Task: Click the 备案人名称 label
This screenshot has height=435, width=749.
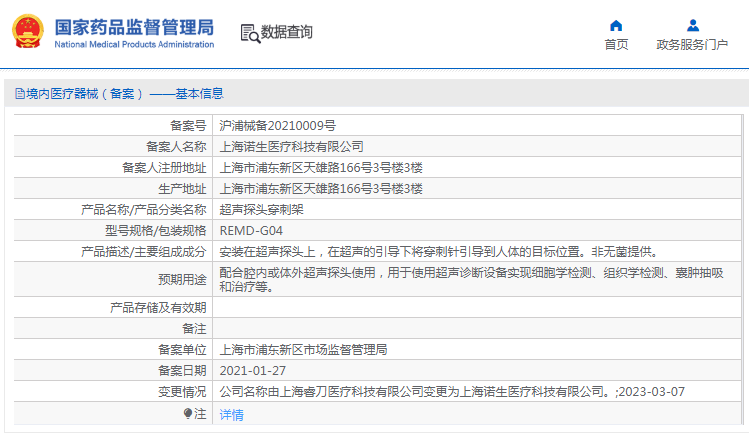Action: (176, 147)
